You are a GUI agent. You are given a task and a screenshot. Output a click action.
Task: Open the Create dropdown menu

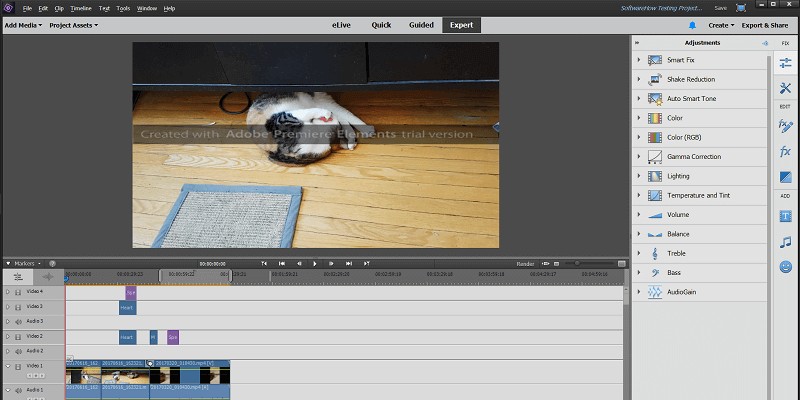click(x=721, y=25)
